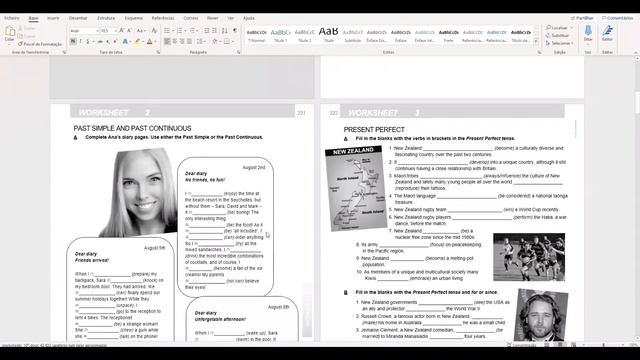The width and height of the screenshot is (640, 360).
Task: Decrease font size with shrink font icon
Action: point(129,31)
